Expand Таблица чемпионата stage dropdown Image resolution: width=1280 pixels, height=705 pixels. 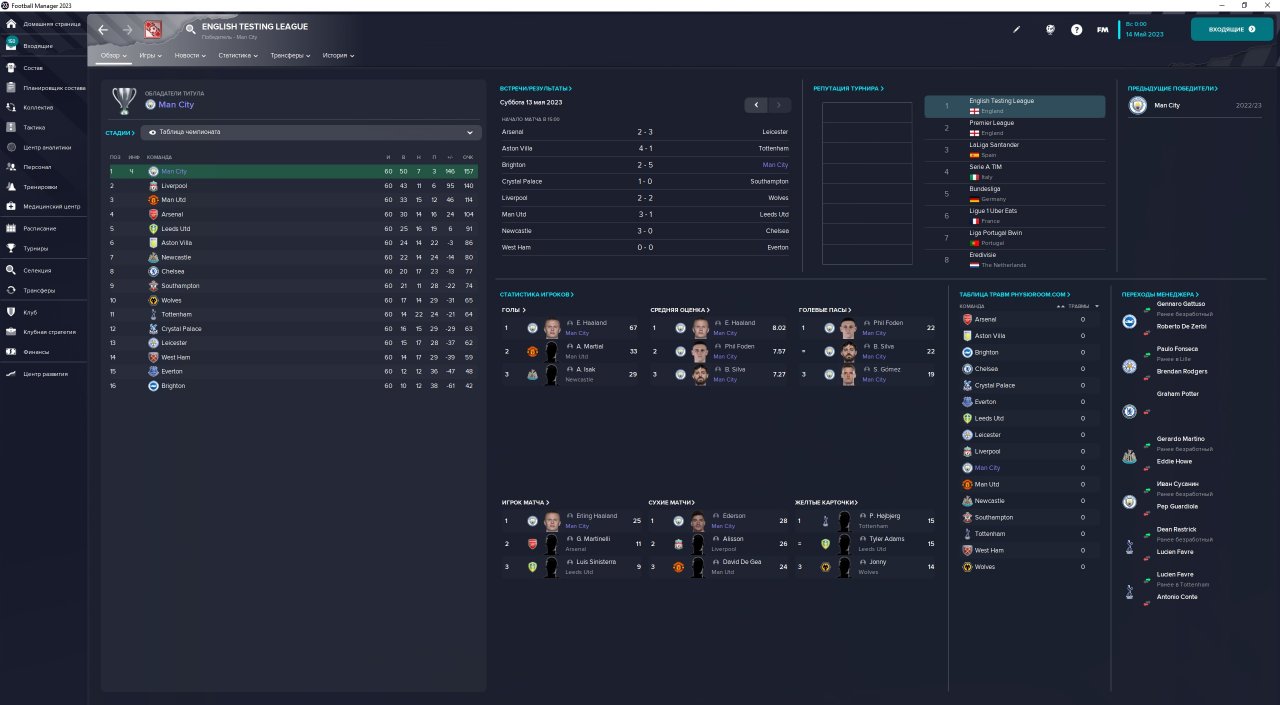point(311,132)
